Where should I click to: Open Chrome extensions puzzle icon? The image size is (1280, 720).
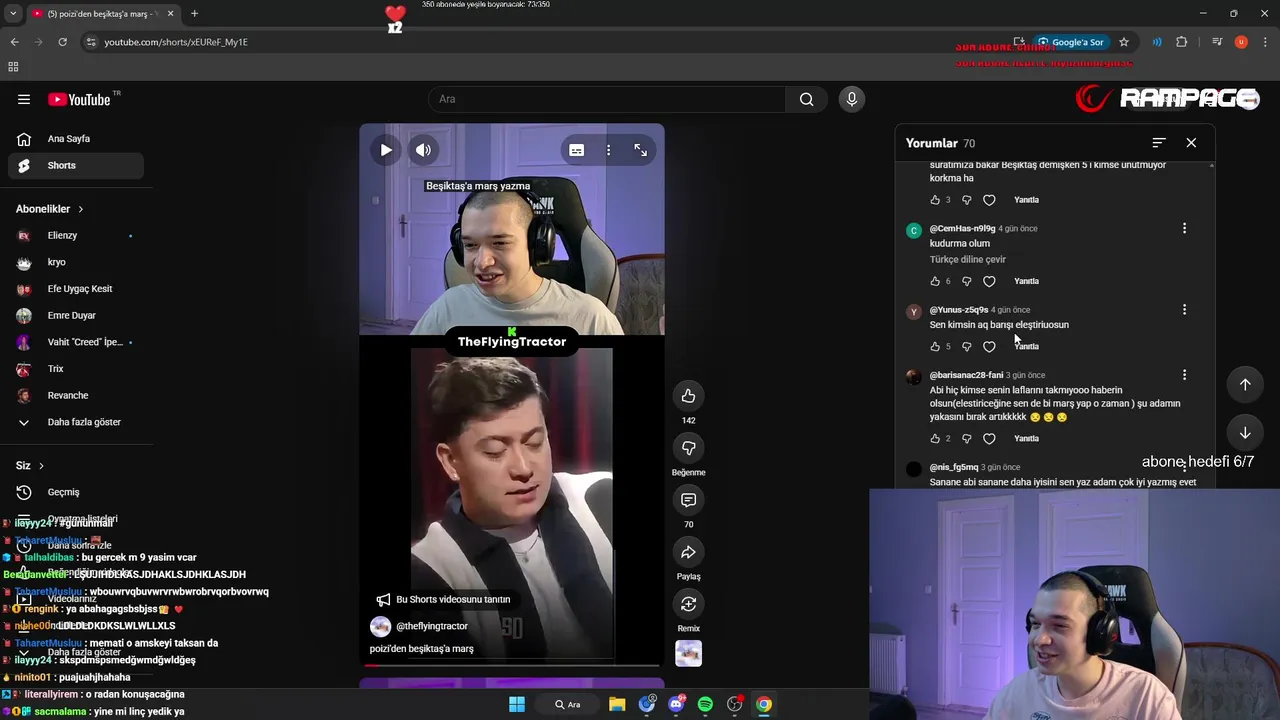point(1182,42)
